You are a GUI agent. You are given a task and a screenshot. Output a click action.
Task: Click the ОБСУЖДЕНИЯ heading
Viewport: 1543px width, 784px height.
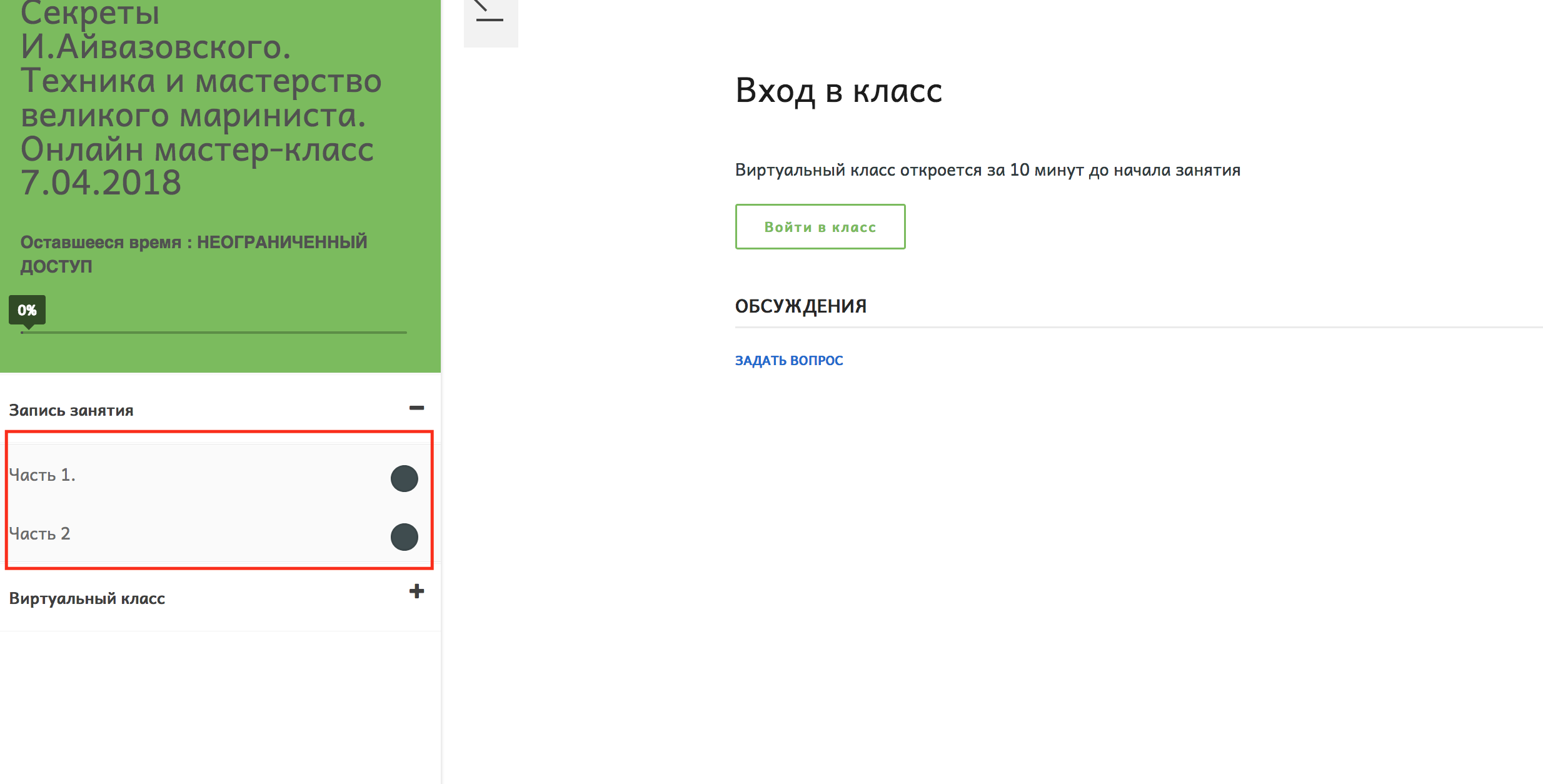pyautogui.click(x=801, y=306)
